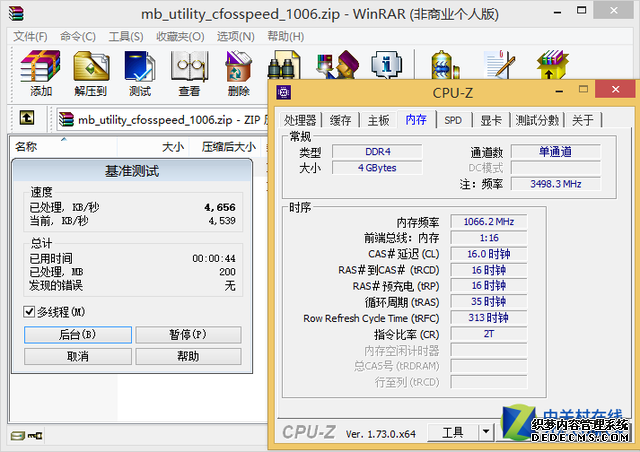
Task: Click the Background (后台) button
Action: click(78, 334)
